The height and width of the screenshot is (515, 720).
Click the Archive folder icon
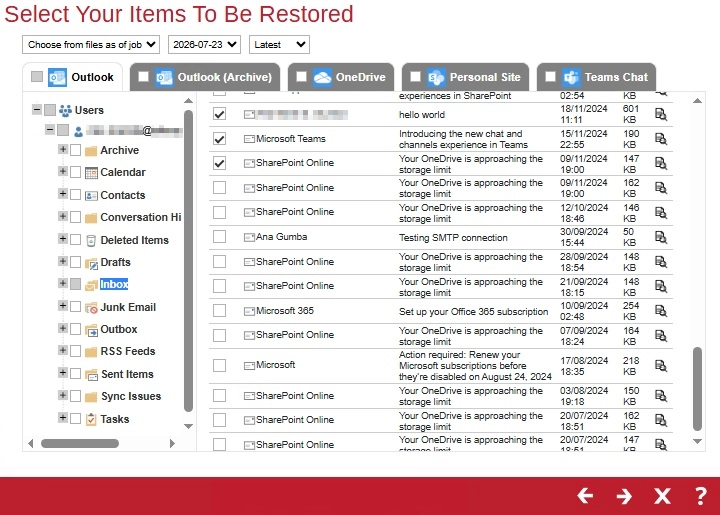coord(91,151)
